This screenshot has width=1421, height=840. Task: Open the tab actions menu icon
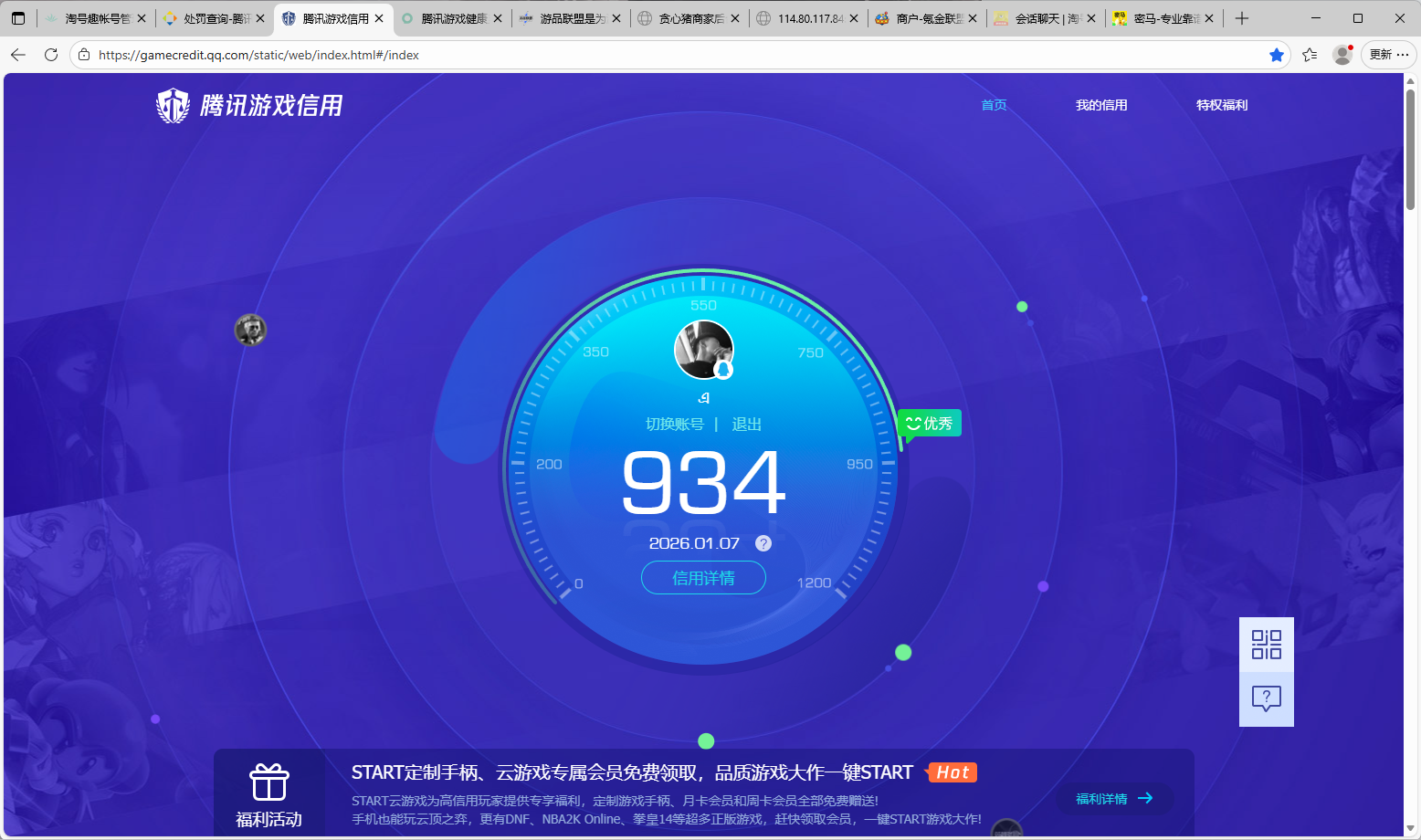(x=18, y=18)
